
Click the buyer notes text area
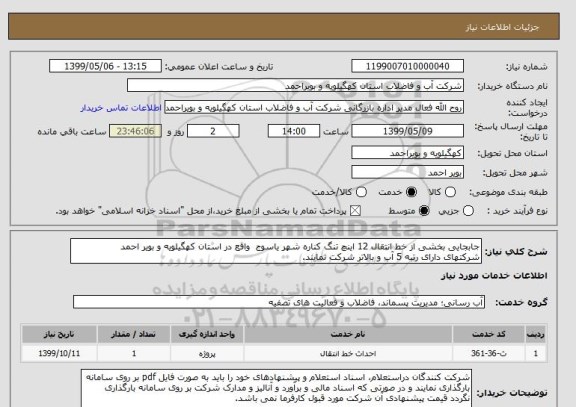[276, 389]
